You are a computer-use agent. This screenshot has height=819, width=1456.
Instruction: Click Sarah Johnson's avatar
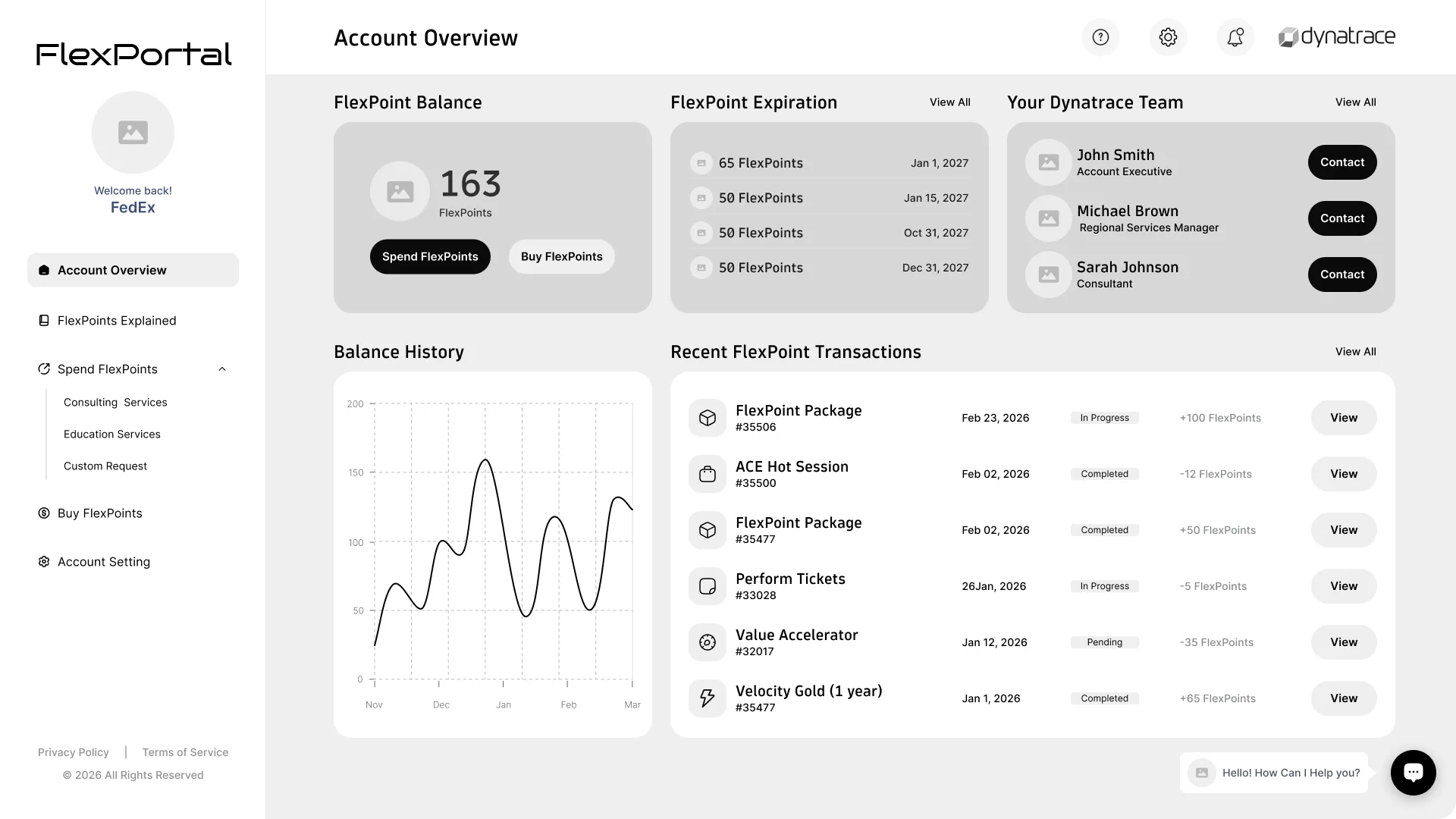click(1048, 275)
